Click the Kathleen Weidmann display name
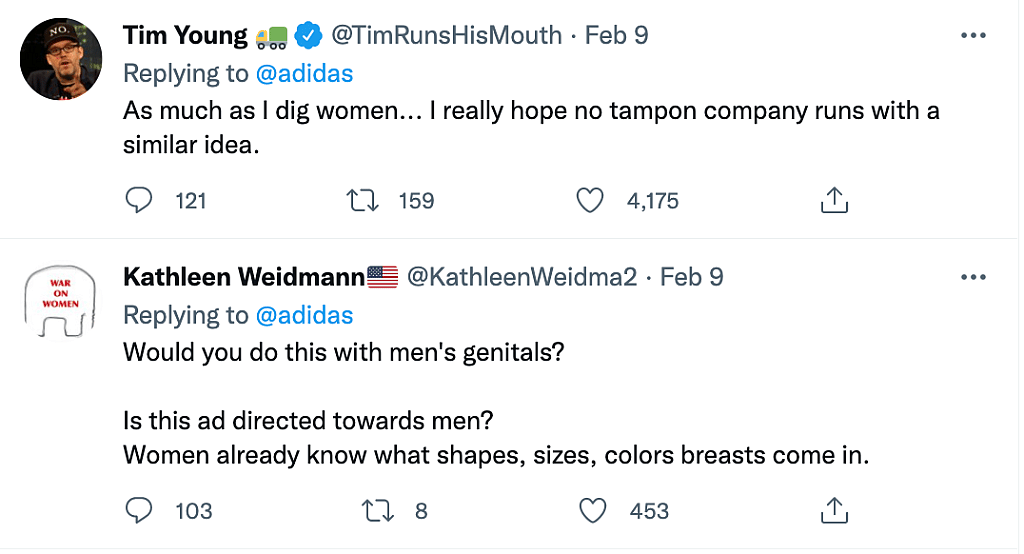Image resolution: width=1024 pixels, height=554 pixels. [x=243, y=277]
